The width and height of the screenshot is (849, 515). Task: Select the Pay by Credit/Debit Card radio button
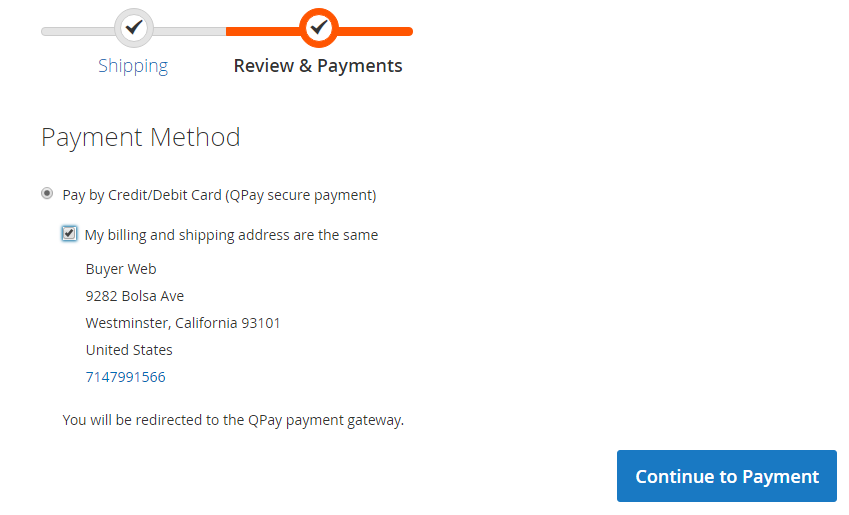click(47, 194)
